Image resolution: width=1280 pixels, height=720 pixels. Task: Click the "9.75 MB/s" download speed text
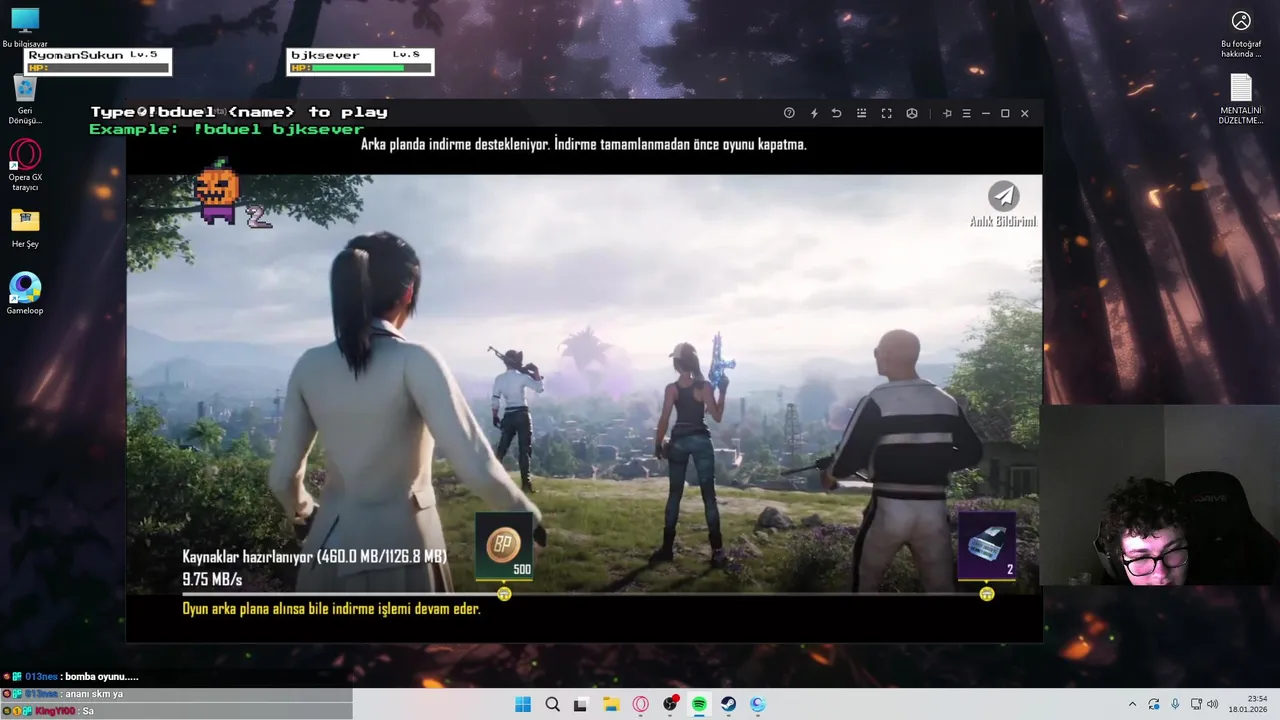(x=212, y=579)
